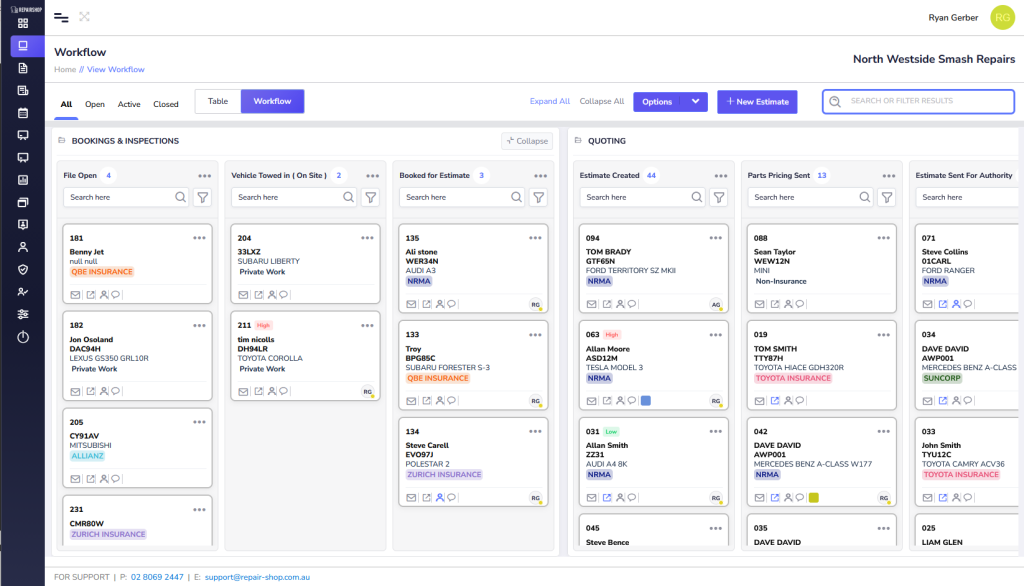The height and width of the screenshot is (586, 1024).
Task: Click Search here field in Estimate Sent For Authority
Action: pyautogui.click(x=968, y=197)
